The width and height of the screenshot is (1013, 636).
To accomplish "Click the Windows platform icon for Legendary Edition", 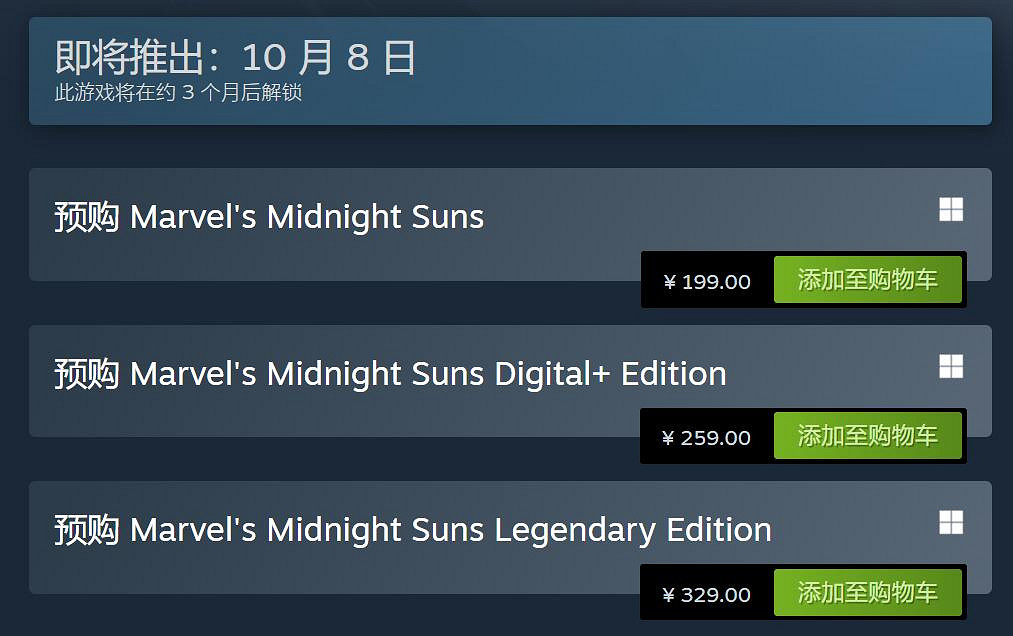I will coord(950,522).
